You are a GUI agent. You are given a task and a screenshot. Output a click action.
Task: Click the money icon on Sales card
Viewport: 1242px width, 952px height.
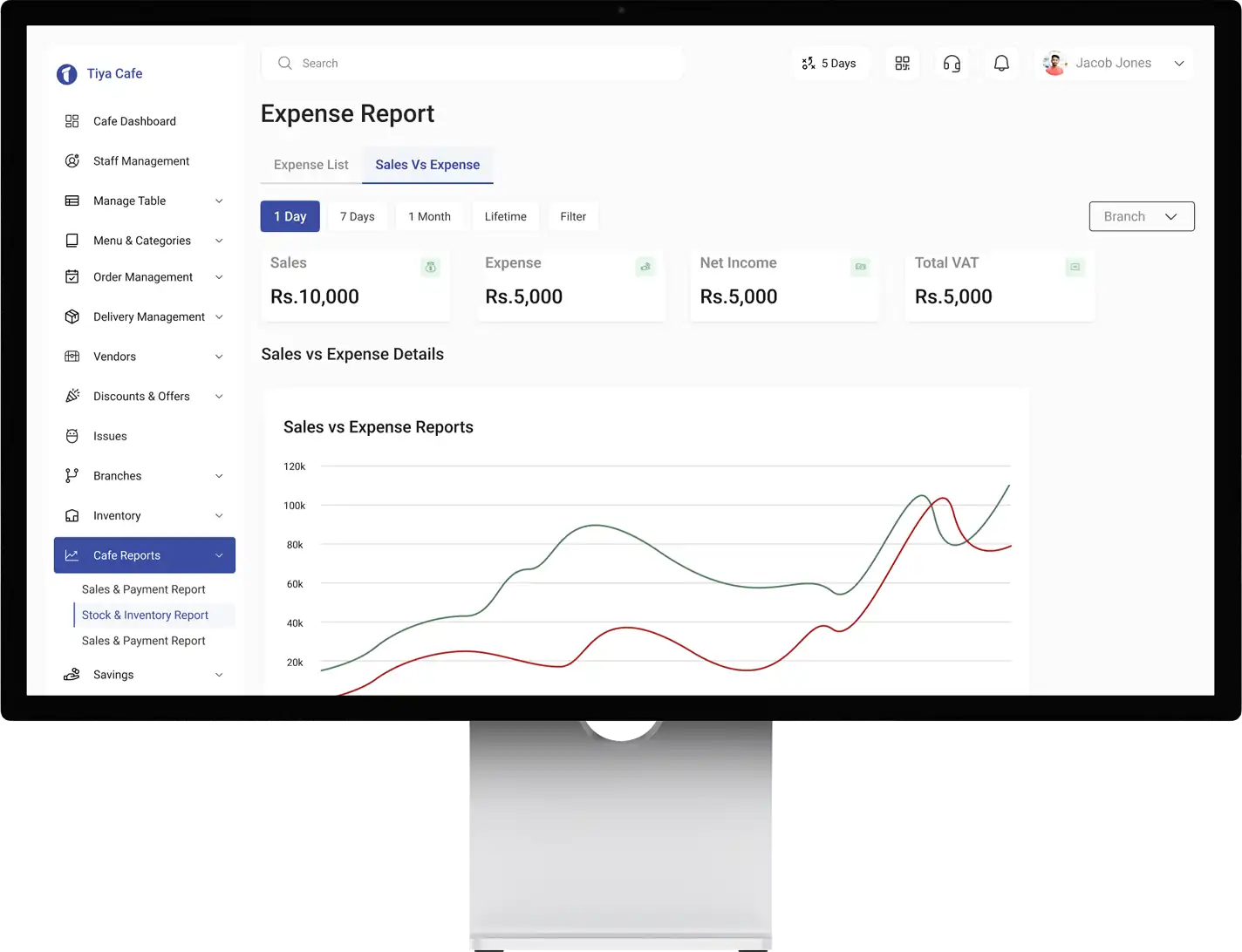pyautogui.click(x=430, y=268)
